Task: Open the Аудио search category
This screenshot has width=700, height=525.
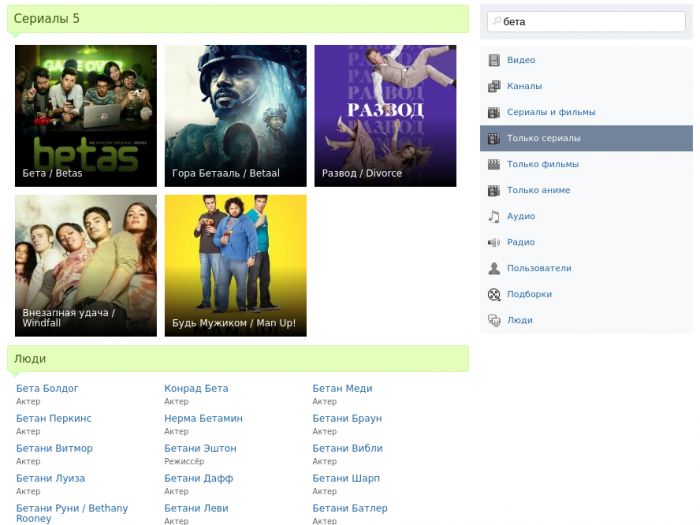Action: click(x=586, y=217)
